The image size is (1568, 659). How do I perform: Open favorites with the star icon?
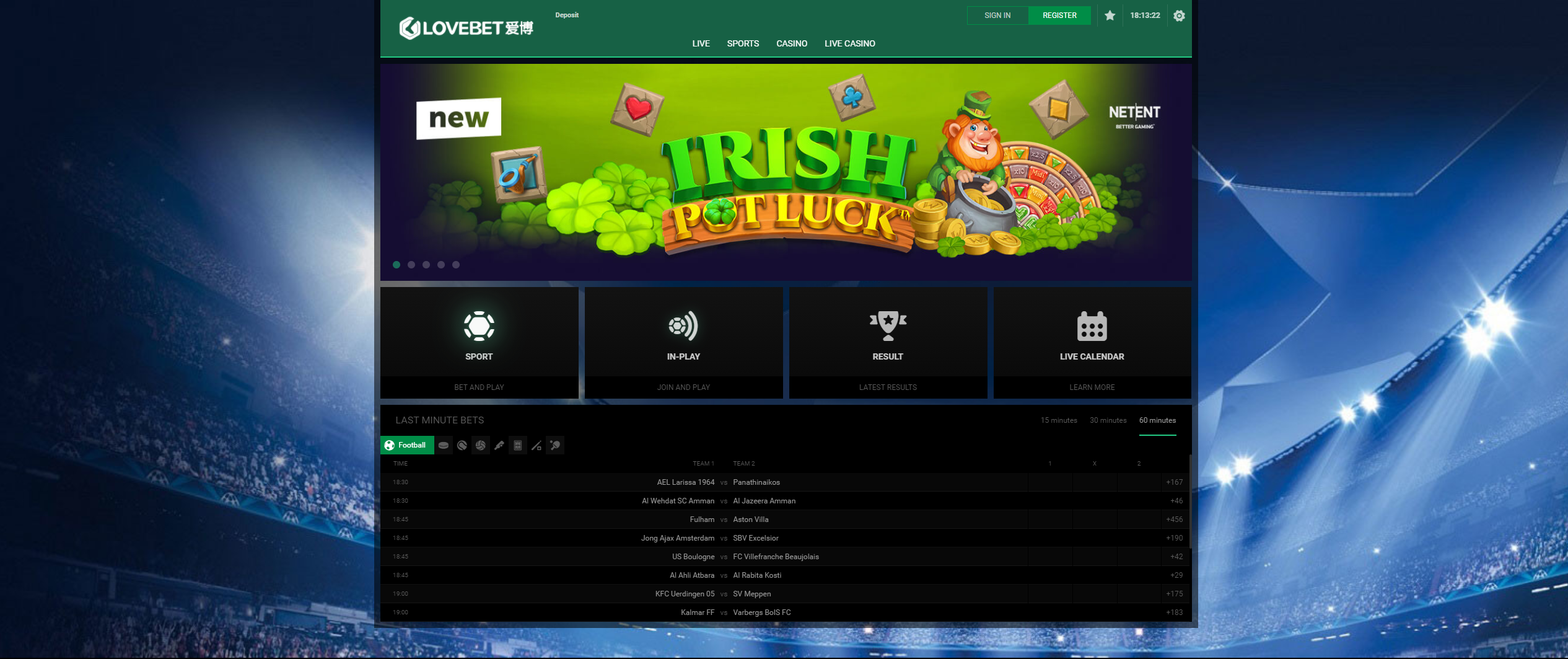1110,15
